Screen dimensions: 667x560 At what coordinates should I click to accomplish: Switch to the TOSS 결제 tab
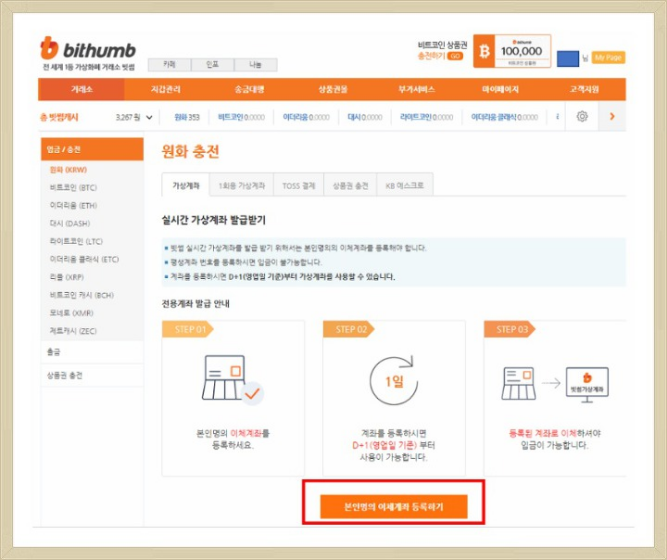pos(299,186)
